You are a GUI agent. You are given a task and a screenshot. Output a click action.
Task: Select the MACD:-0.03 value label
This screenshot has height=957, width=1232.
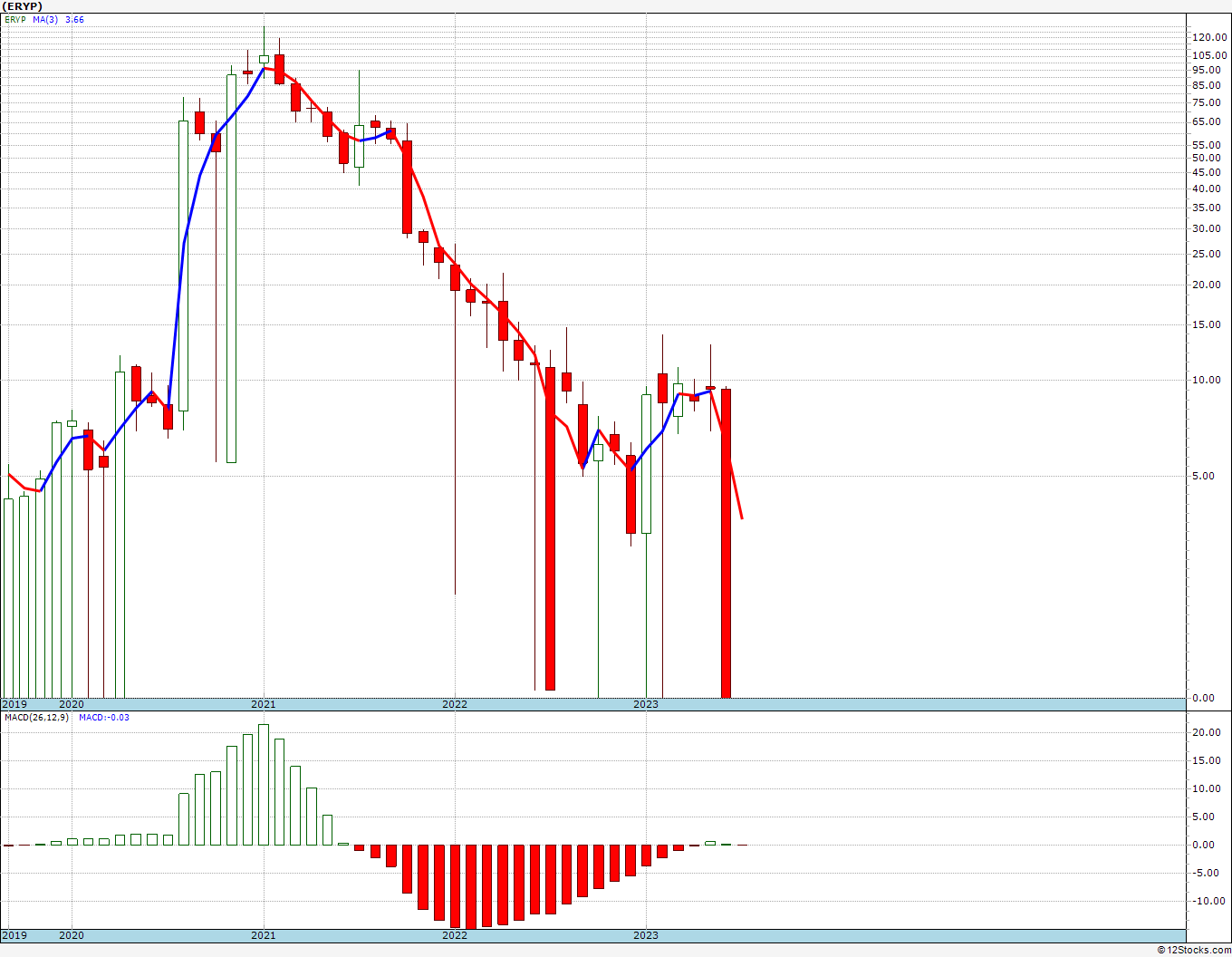(104, 718)
